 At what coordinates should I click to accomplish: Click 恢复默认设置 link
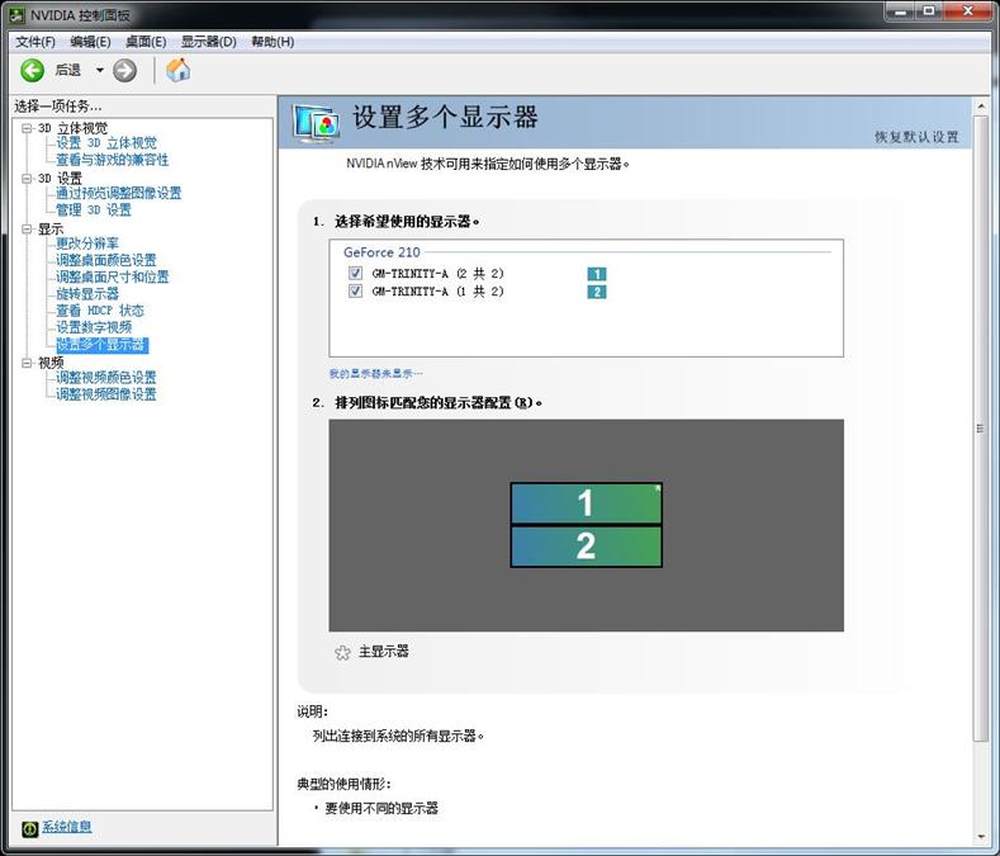click(916, 137)
